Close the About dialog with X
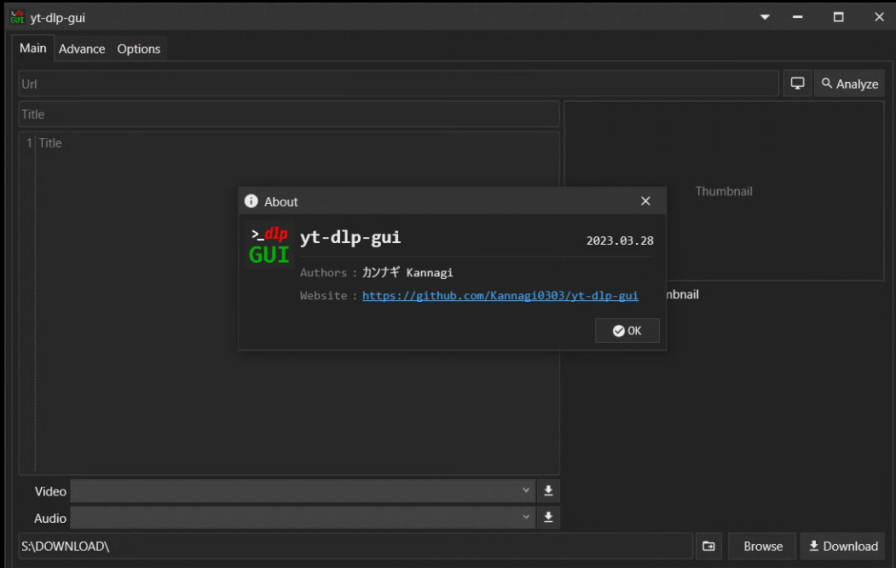This screenshot has width=896, height=568. (x=645, y=201)
